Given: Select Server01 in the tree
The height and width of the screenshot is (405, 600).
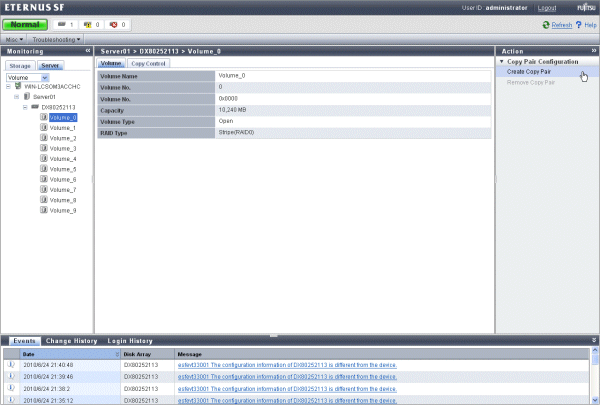Looking at the screenshot, I should click(x=44, y=97).
